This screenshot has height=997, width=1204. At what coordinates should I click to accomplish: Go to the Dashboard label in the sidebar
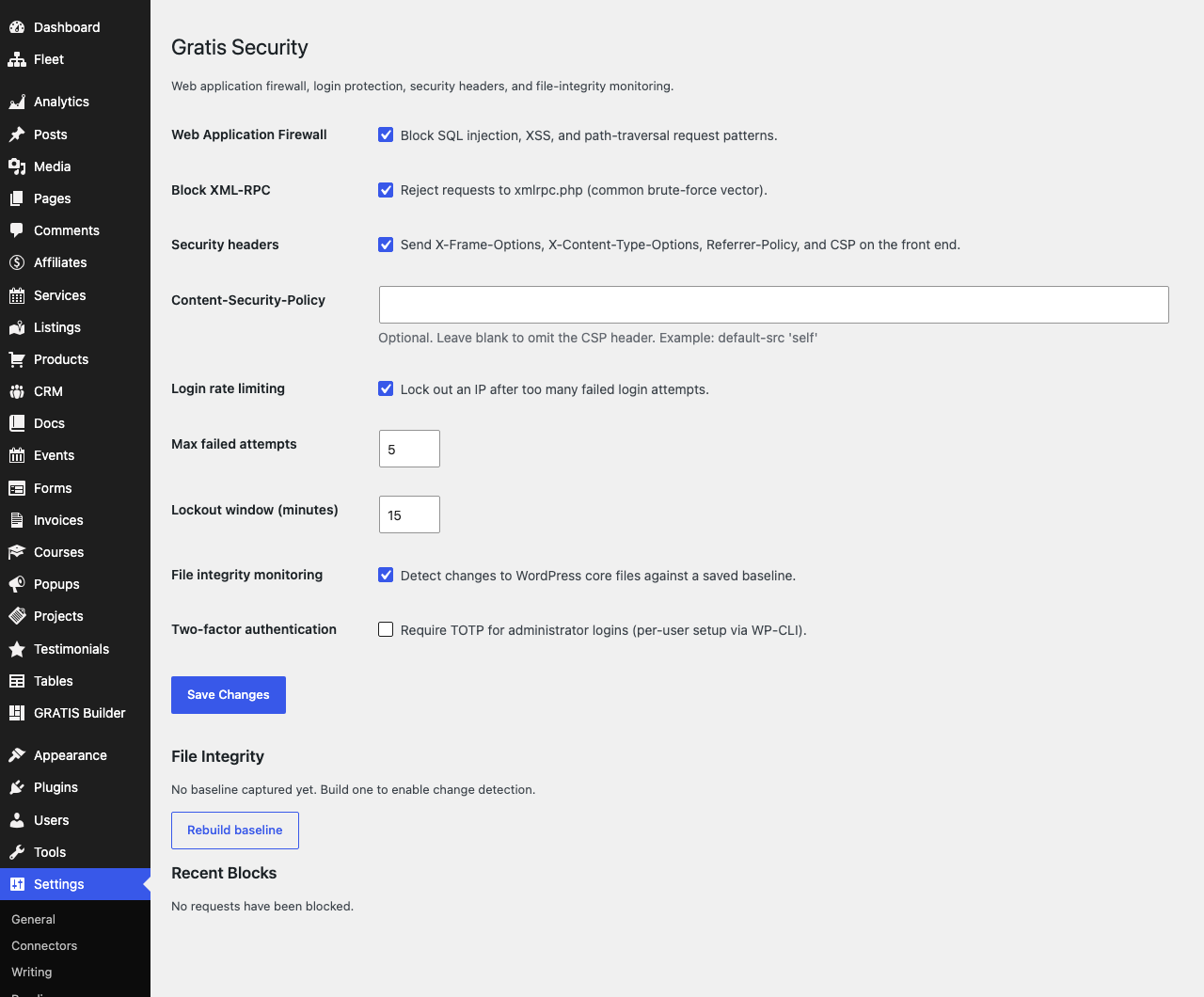pyautogui.click(x=67, y=27)
